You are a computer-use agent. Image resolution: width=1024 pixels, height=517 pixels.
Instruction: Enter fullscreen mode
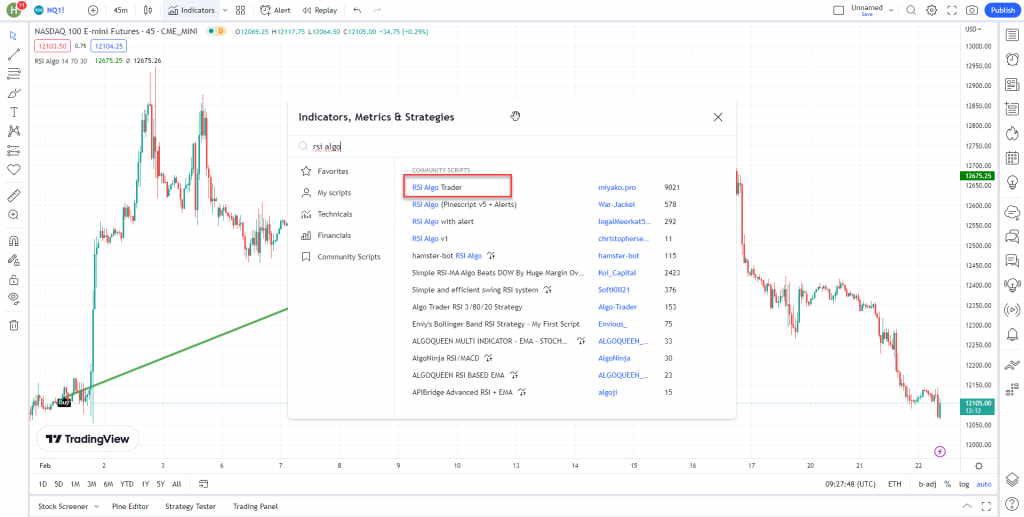click(x=952, y=10)
